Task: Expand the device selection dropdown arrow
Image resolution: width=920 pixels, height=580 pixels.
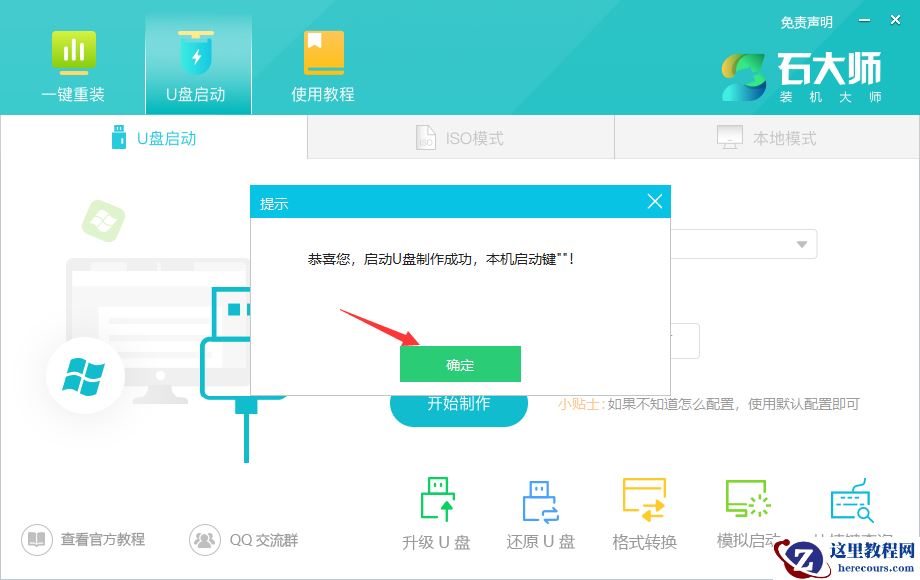Action: [x=802, y=243]
